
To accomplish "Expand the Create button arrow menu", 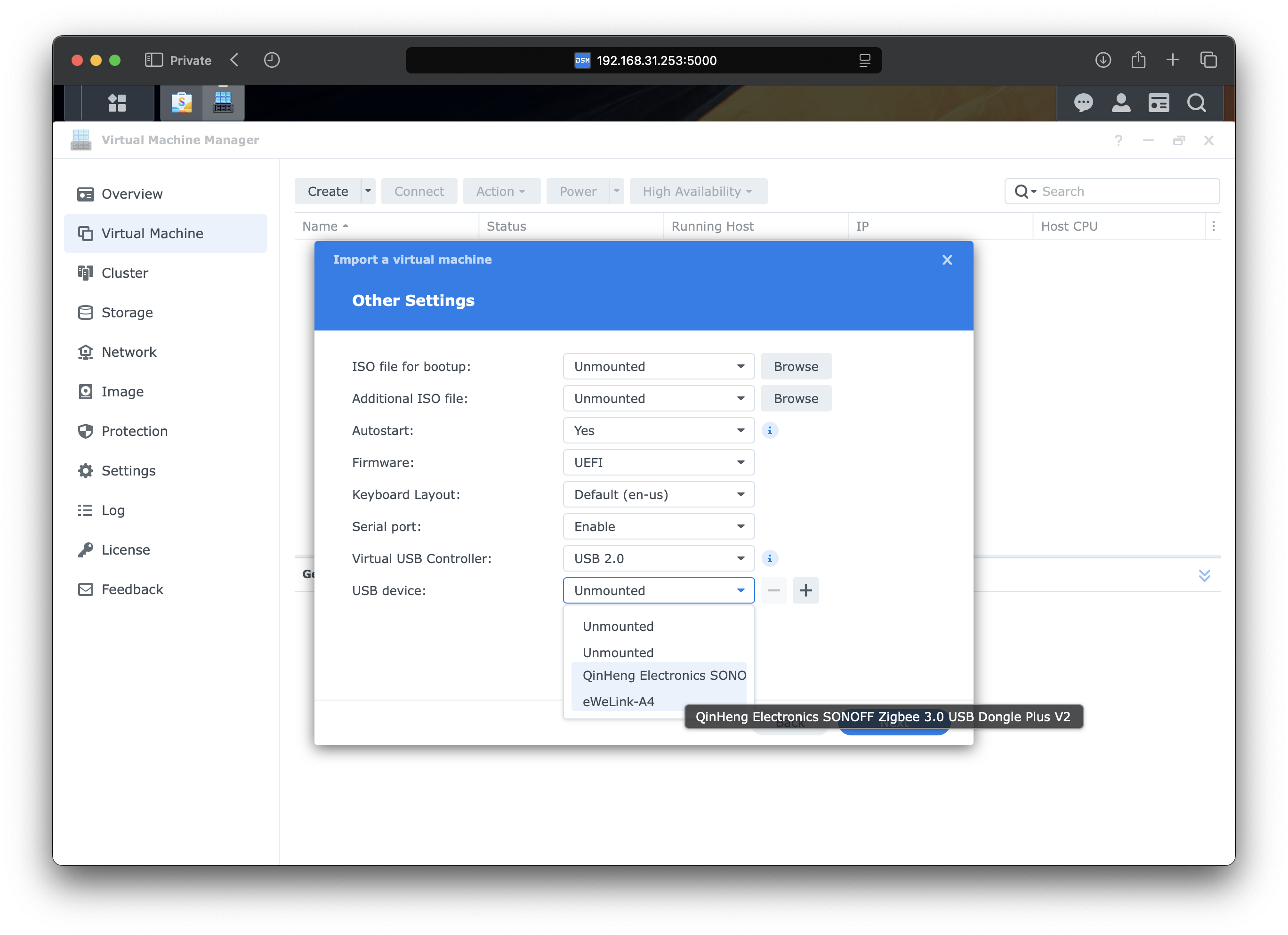I will [x=368, y=192].
